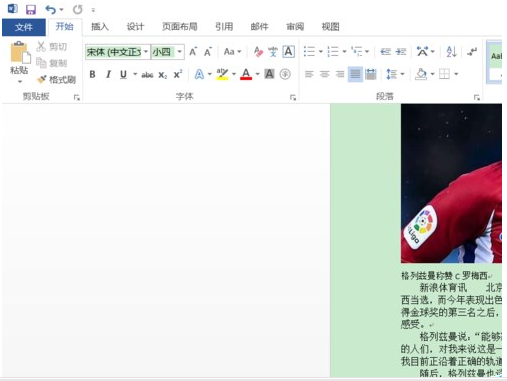The image size is (507, 381).
Task: Expand the font name dropdown arrow
Action: pos(146,52)
